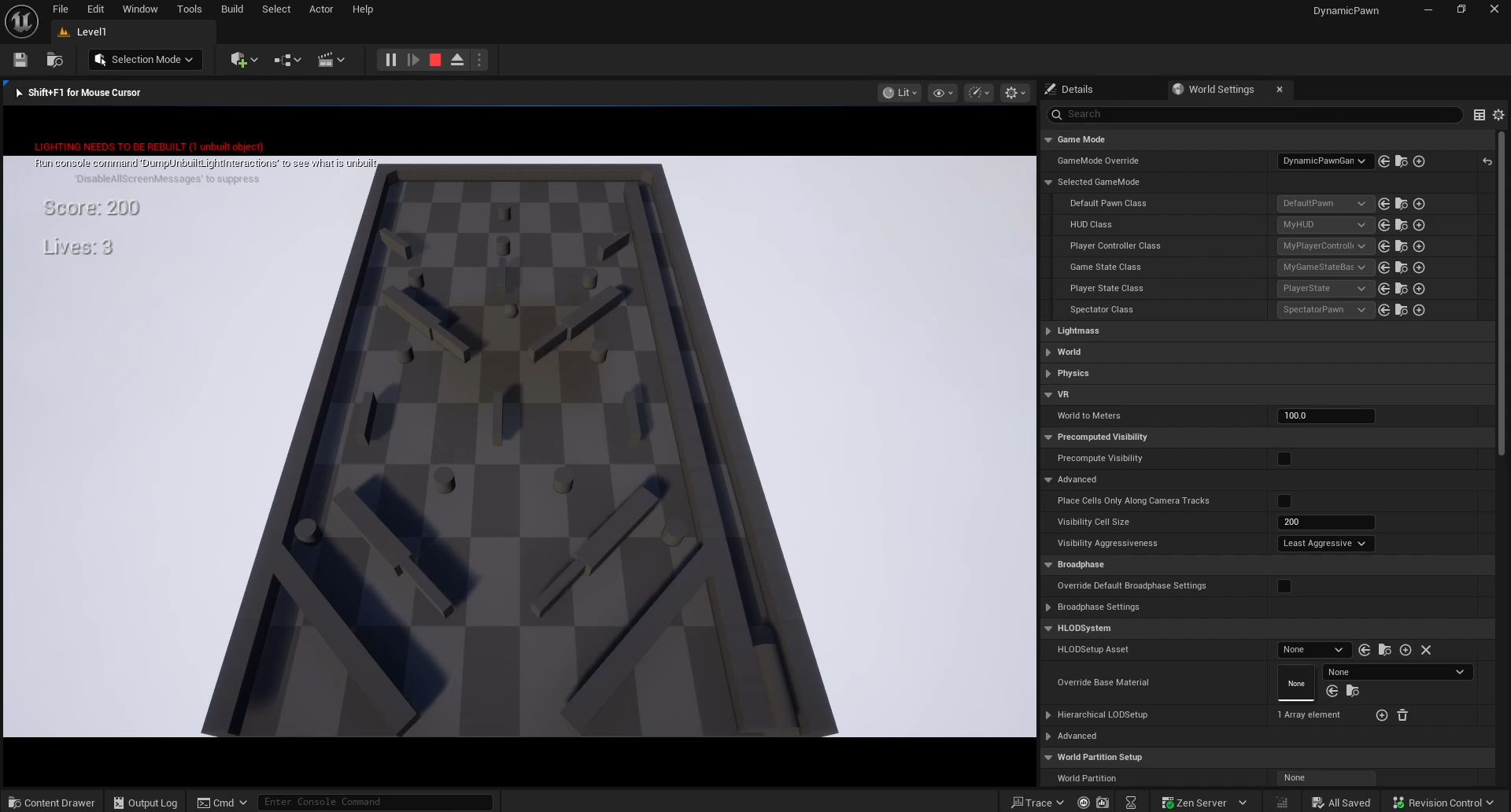The width and height of the screenshot is (1511, 812).
Task: Reset GameMode Override to default arrow
Action: tap(1487, 161)
